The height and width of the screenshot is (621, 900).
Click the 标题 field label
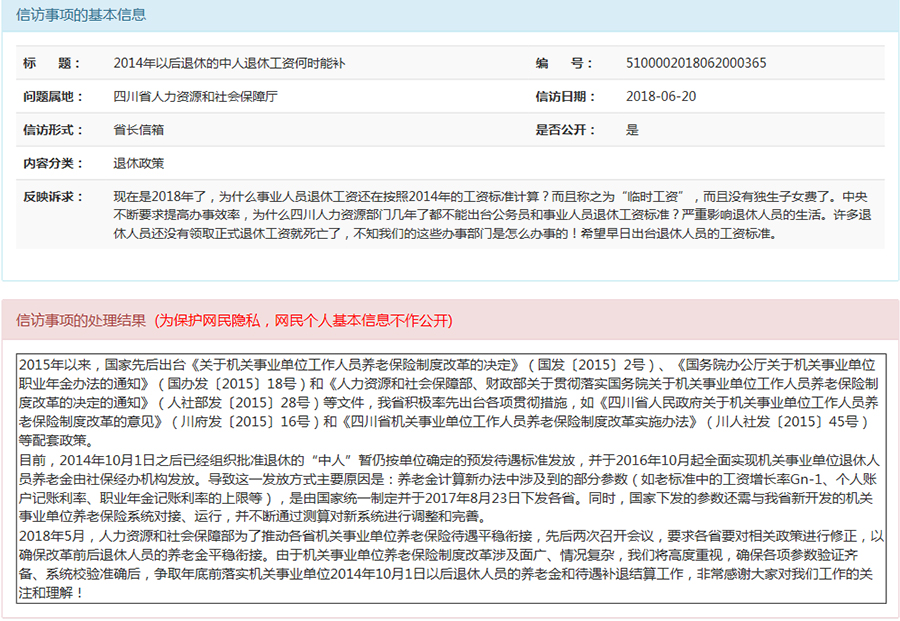coord(52,63)
